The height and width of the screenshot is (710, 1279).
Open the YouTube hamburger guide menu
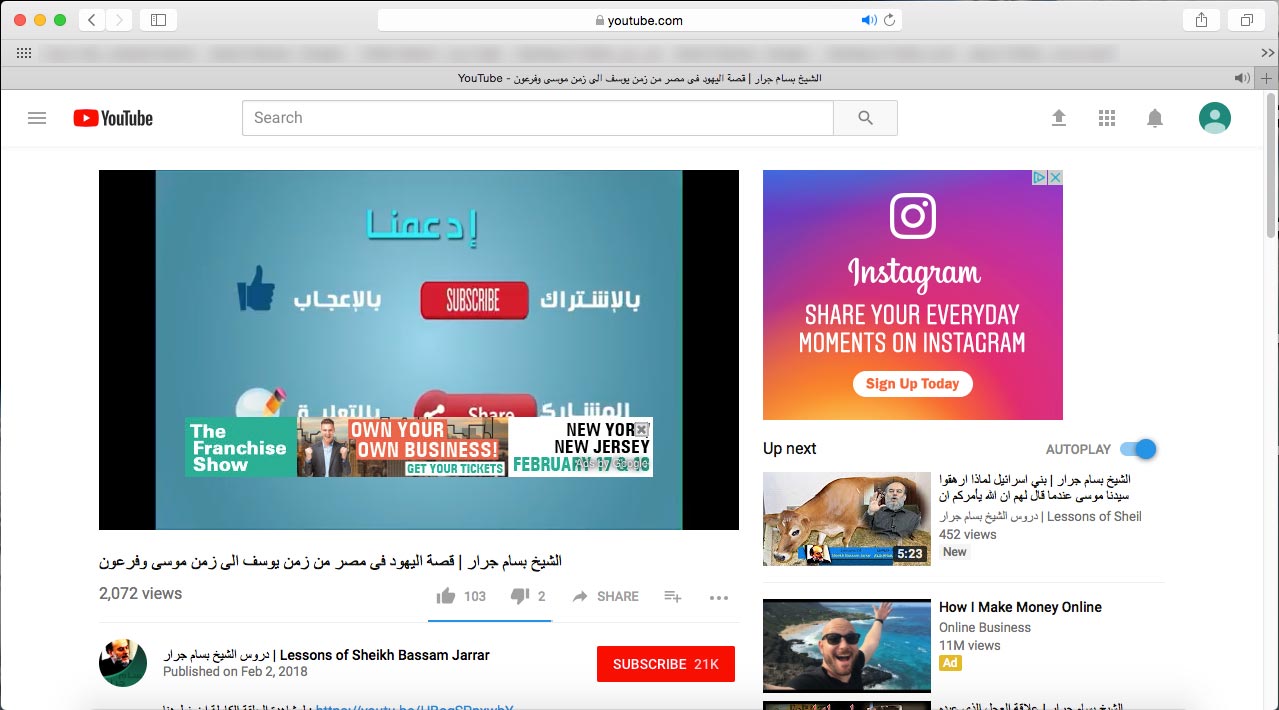point(37,118)
